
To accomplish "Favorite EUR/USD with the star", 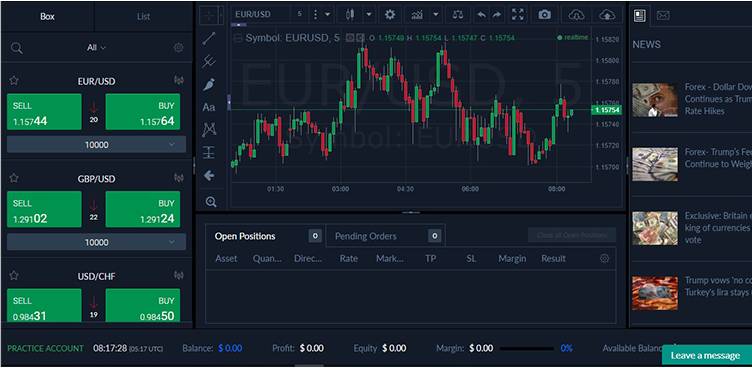I will coord(14,81).
